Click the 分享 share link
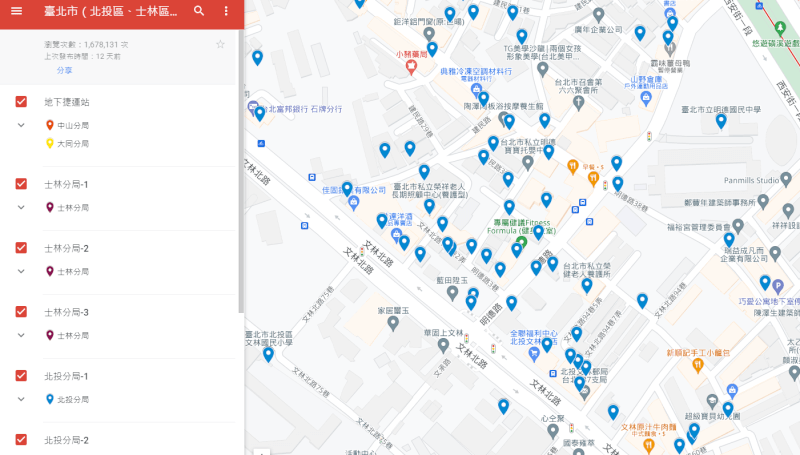 point(64,70)
